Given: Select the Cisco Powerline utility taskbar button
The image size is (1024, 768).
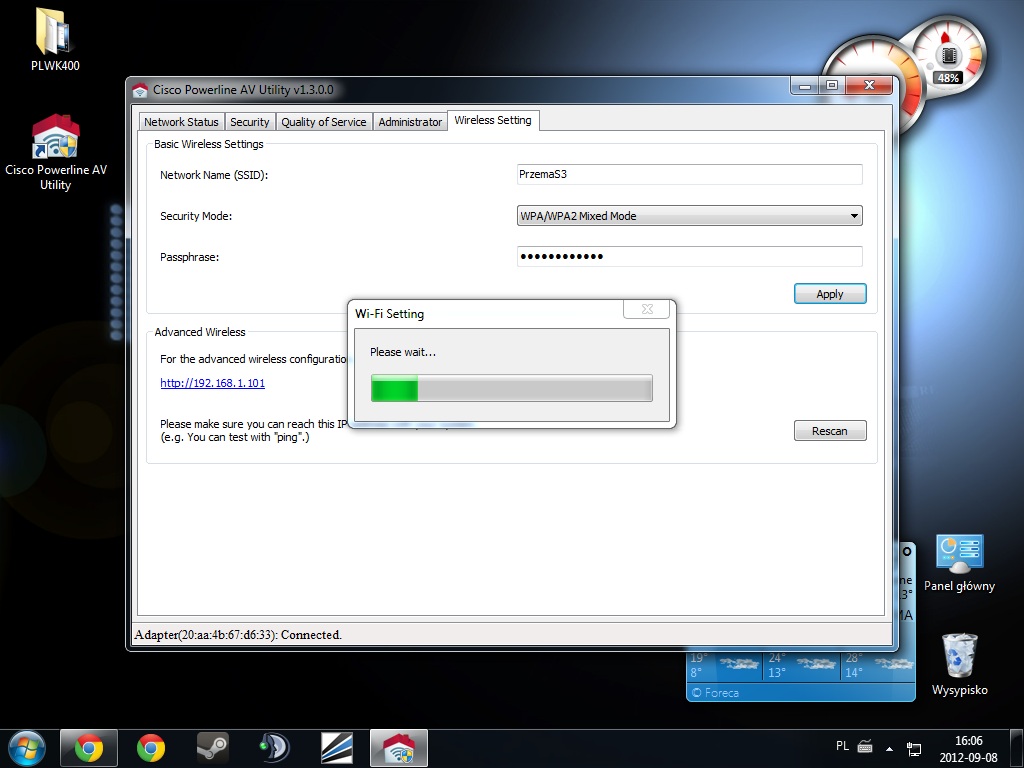Looking at the screenshot, I should tap(399, 748).
